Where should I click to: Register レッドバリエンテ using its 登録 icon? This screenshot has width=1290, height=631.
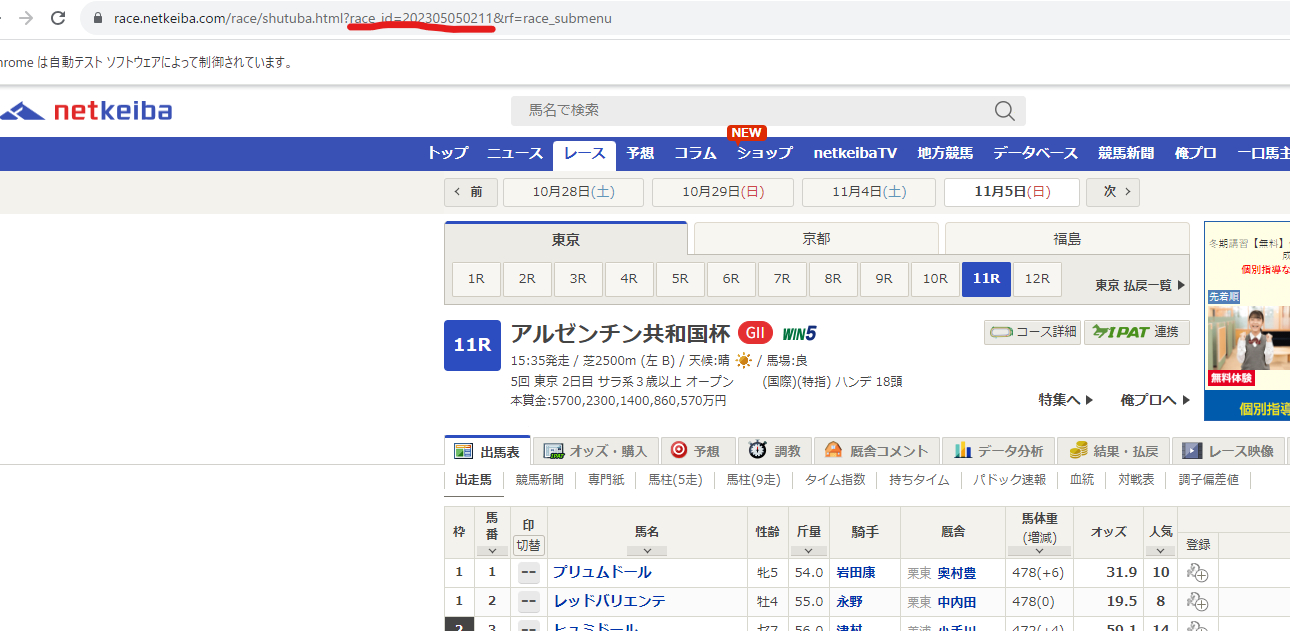pyautogui.click(x=1197, y=601)
